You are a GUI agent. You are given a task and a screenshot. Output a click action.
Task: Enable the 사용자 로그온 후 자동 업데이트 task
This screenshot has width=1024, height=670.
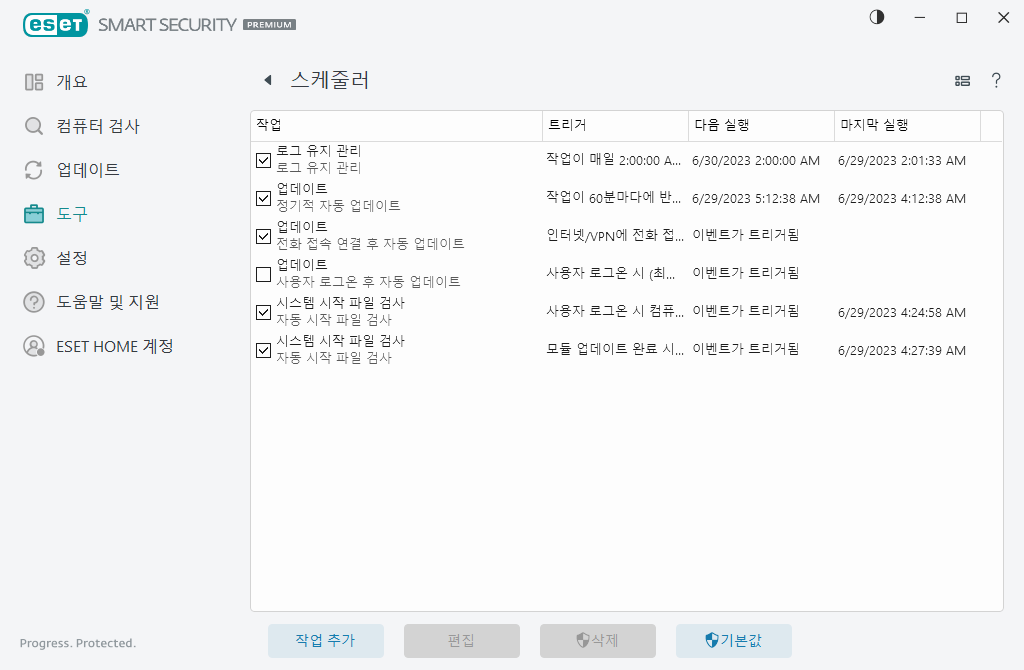tap(264, 273)
